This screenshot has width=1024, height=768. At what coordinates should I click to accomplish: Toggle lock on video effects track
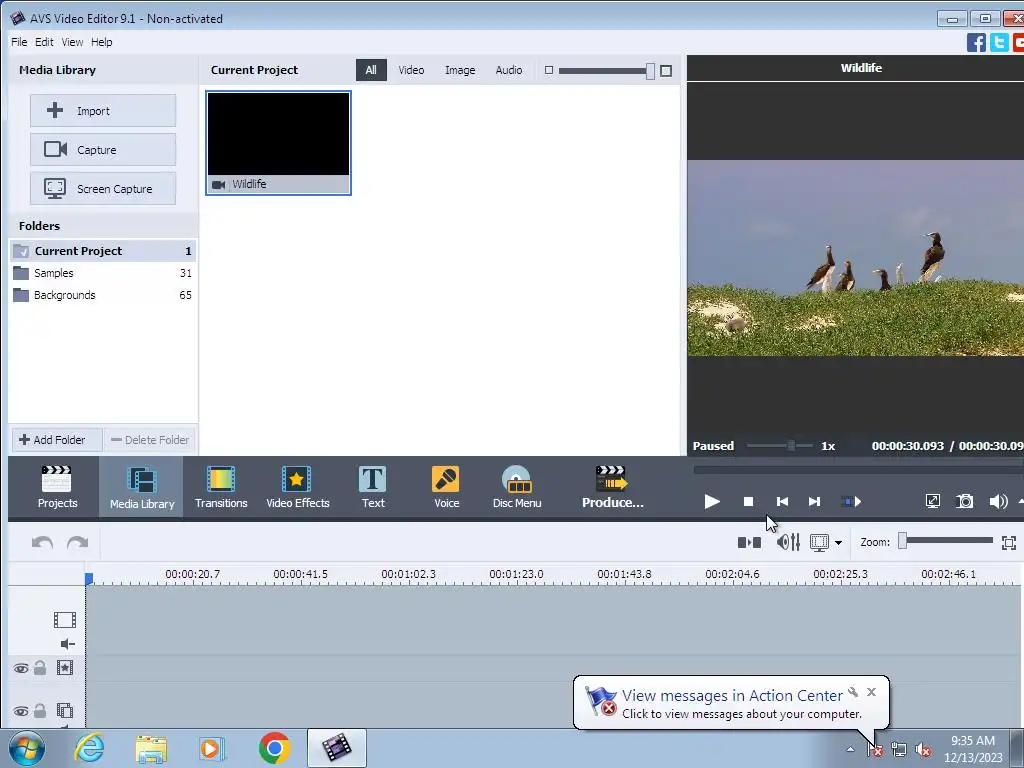(x=40, y=667)
